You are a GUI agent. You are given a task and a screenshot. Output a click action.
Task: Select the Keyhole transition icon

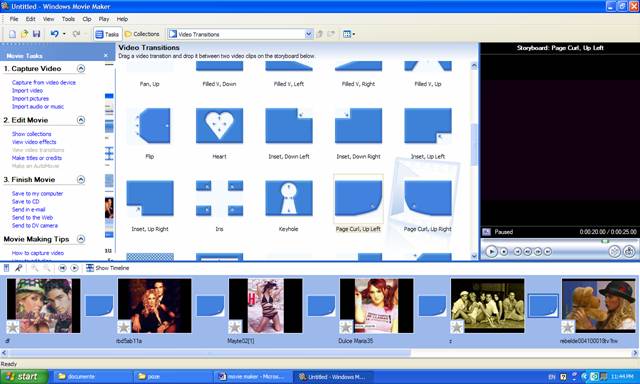tap(289, 198)
